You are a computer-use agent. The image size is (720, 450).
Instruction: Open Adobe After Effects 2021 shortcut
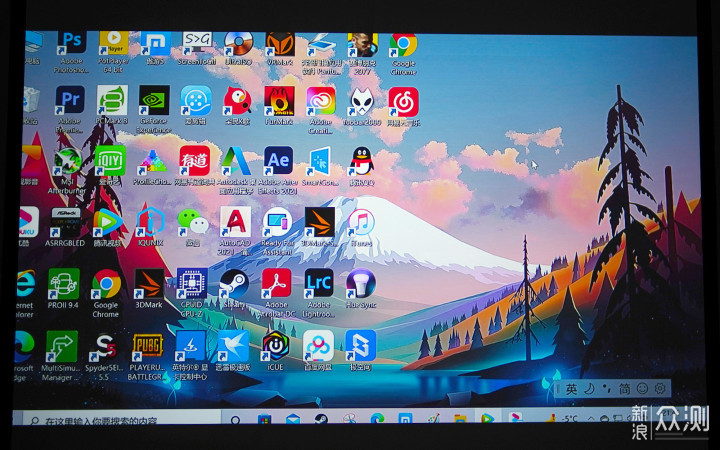(278, 161)
